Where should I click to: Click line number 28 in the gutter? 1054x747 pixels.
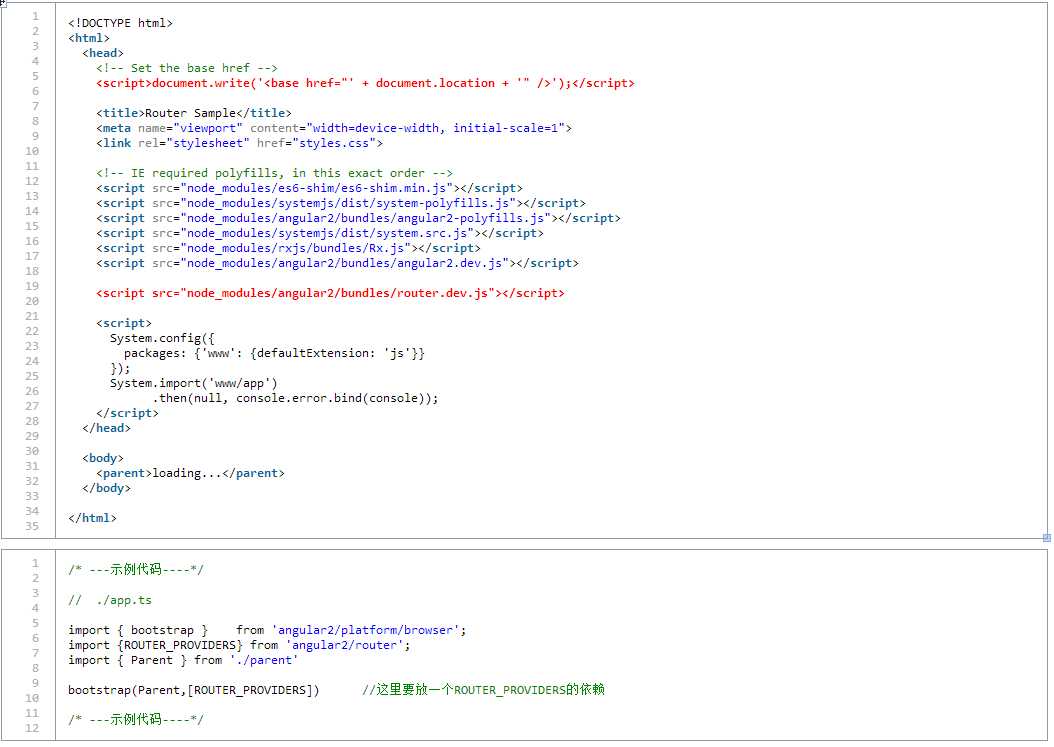(x=32, y=422)
